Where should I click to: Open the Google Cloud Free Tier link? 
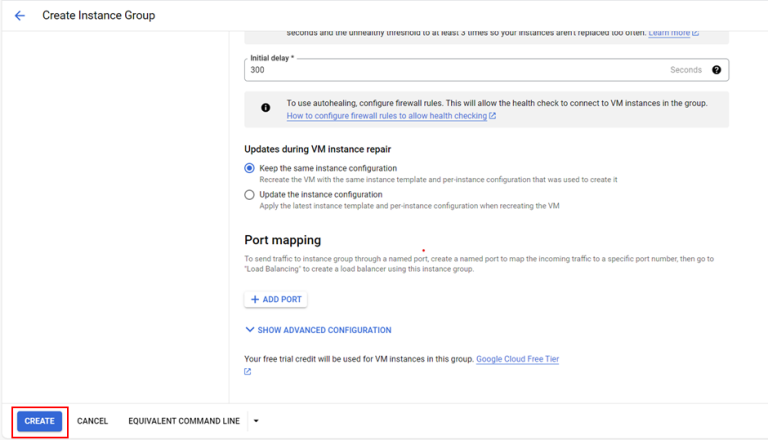tap(517, 358)
